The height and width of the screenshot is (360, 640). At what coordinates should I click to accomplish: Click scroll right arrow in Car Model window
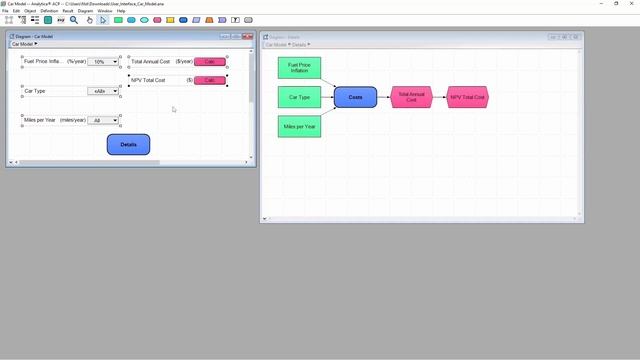tap(246, 162)
